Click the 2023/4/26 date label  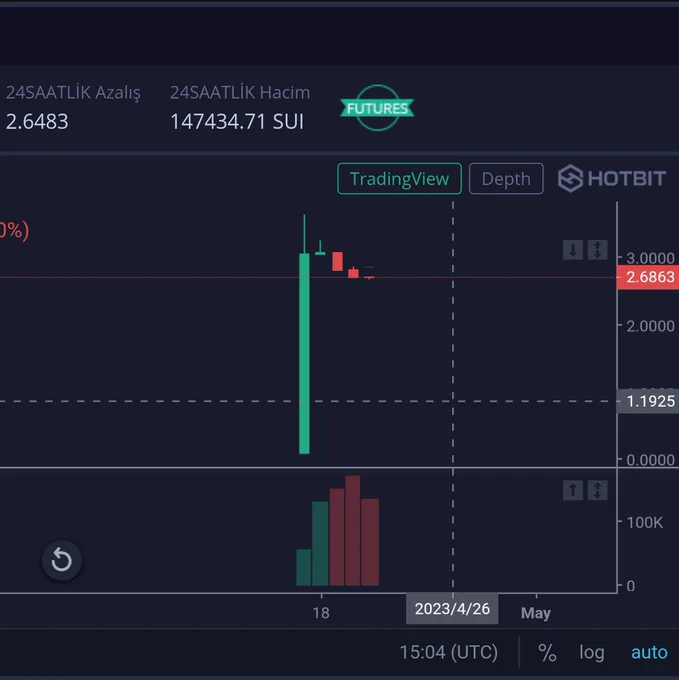[x=452, y=609]
